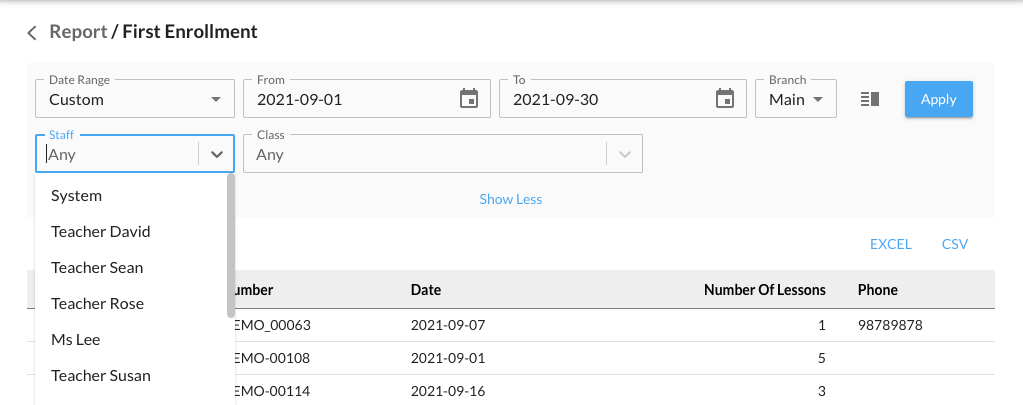Open the To date calendar picker
The image size is (1023, 405).
point(725,99)
